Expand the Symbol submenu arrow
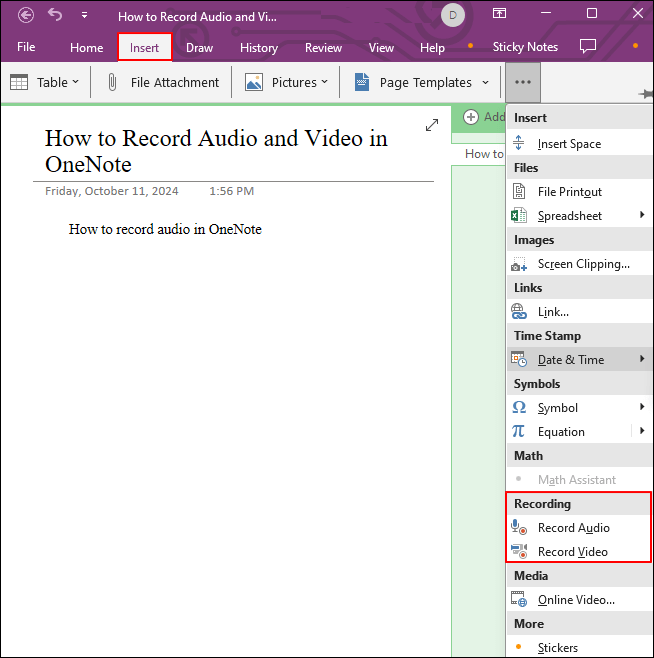 642,407
